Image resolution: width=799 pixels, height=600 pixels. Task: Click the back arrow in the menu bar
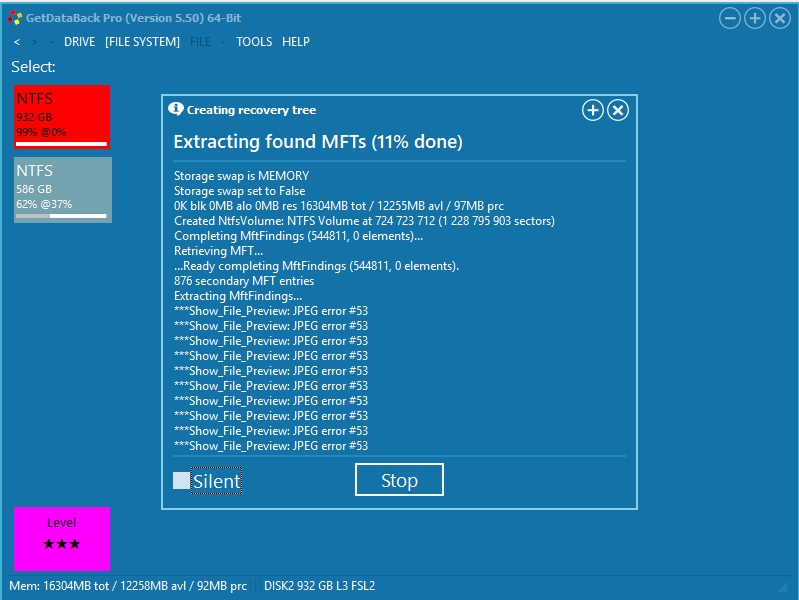pyautogui.click(x=17, y=42)
